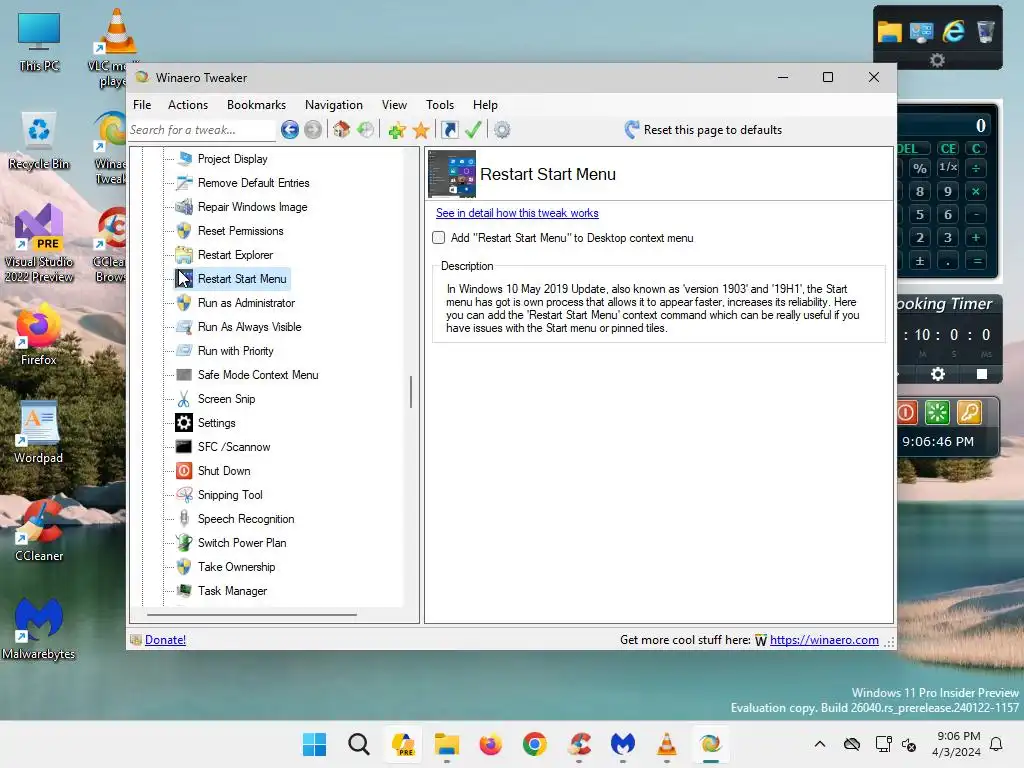Click green restart button on shutdown gadget

[937, 413]
